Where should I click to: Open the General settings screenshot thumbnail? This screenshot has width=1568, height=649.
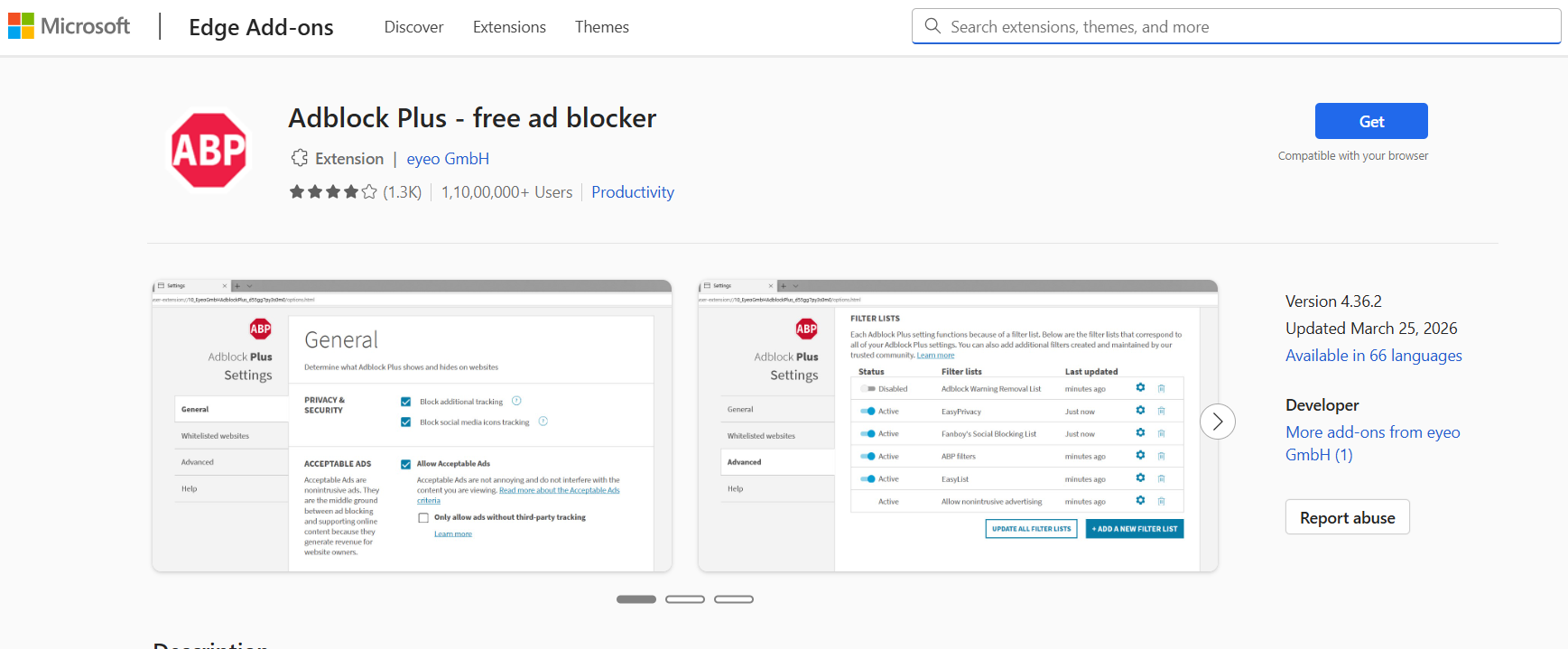[412, 425]
